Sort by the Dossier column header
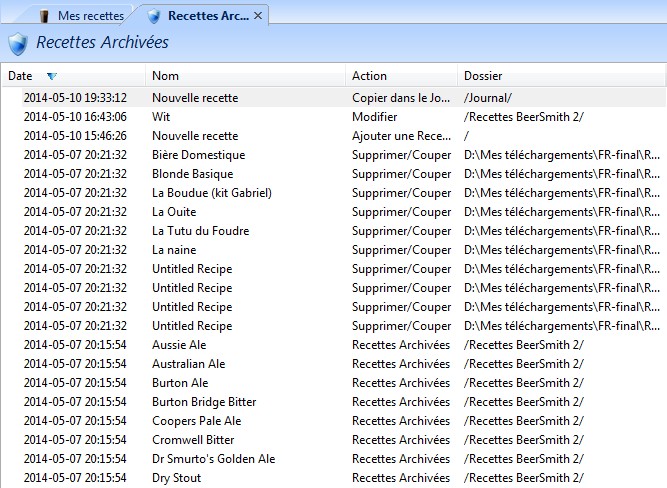Screen dimensions: 667x488 coord(483,76)
